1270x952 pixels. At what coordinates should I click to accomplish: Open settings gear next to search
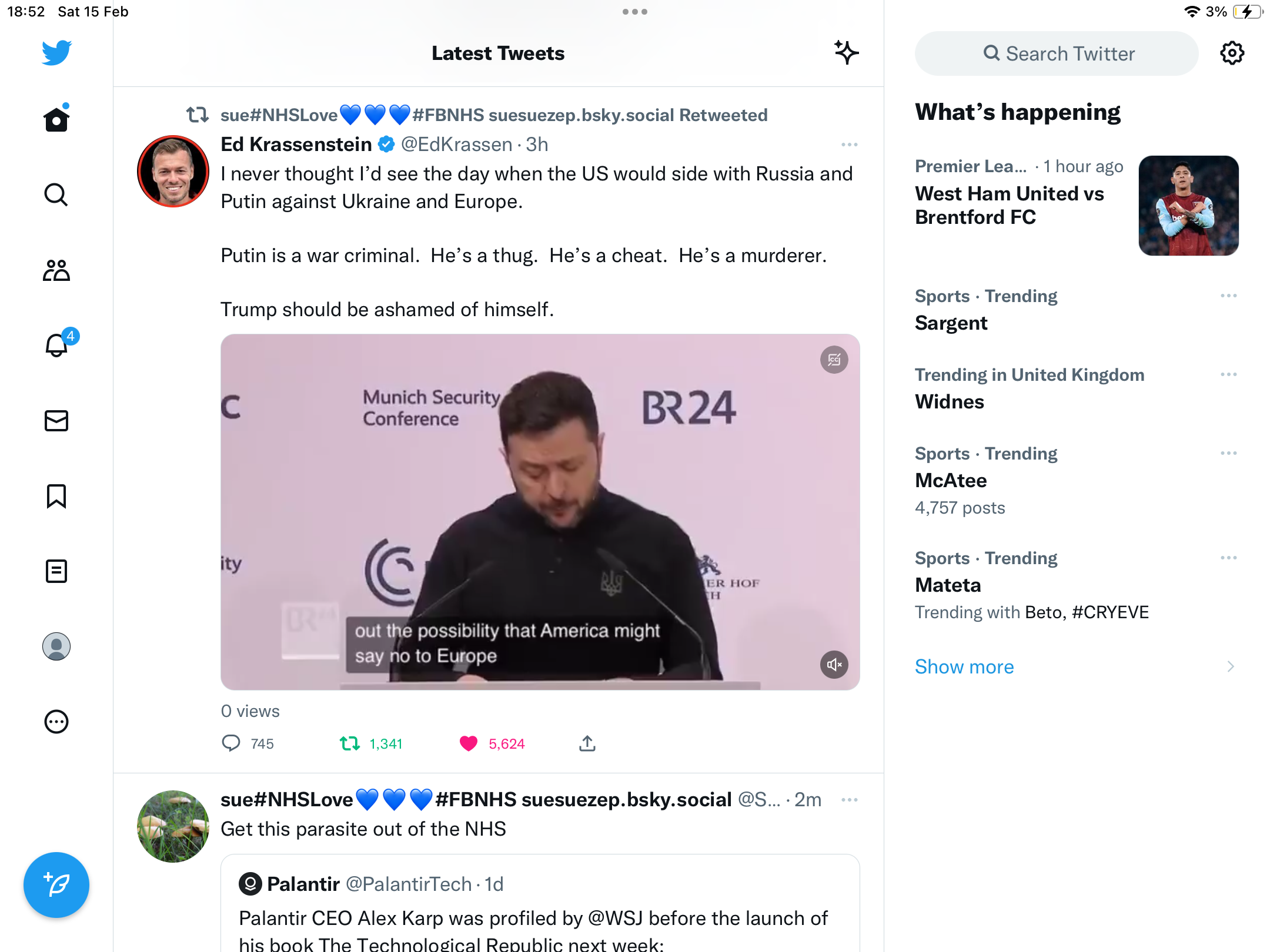(x=1232, y=53)
